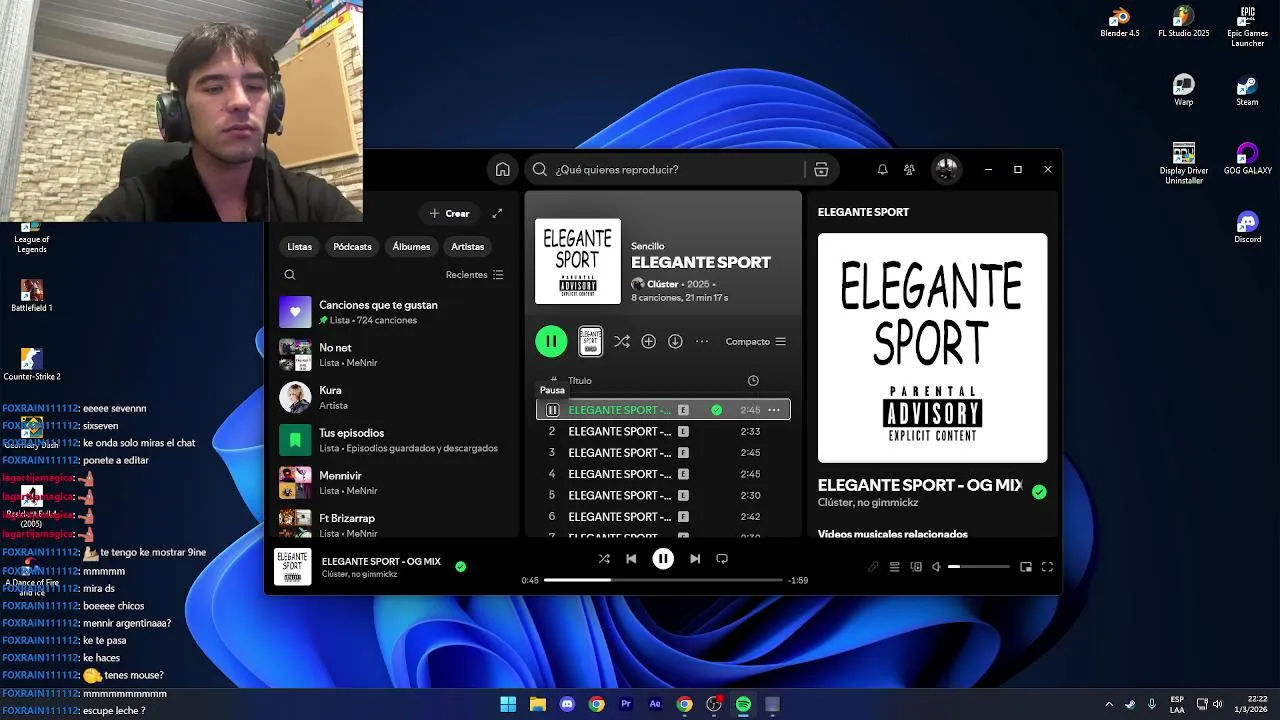Skip to next track in player bar
Image resolution: width=1280 pixels, height=720 pixels.
[x=695, y=559]
